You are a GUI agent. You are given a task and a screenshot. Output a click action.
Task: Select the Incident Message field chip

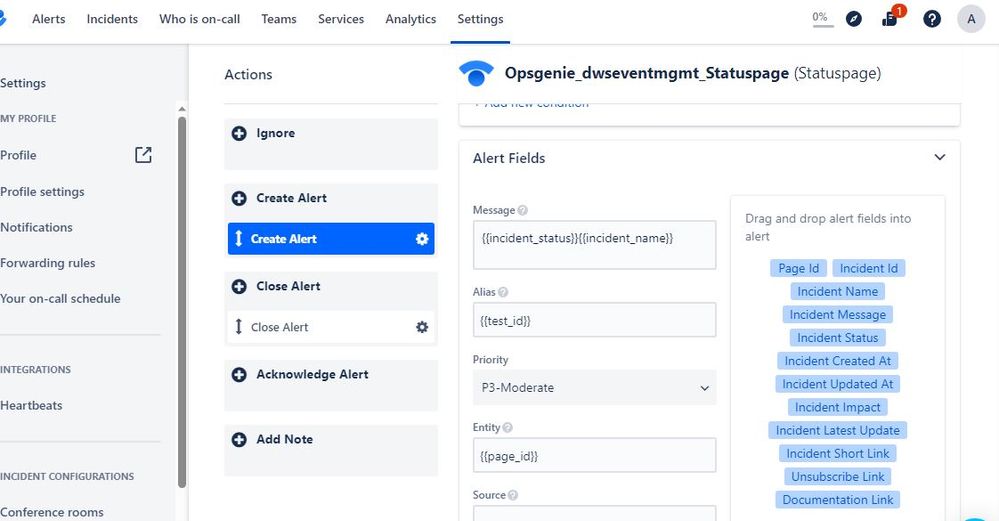837,315
